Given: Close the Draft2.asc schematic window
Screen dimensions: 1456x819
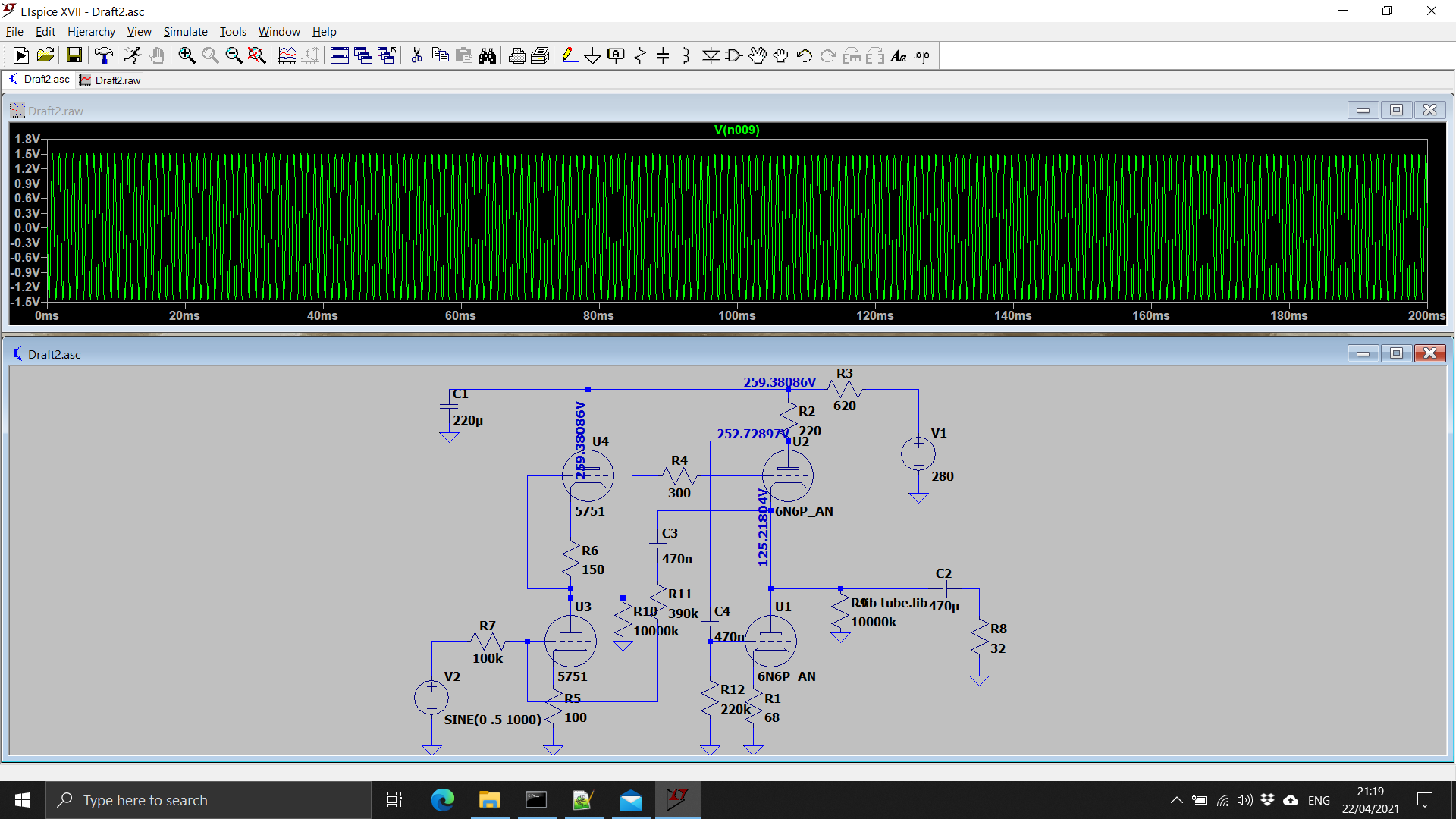Looking at the screenshot, I should click(1429, 353).
